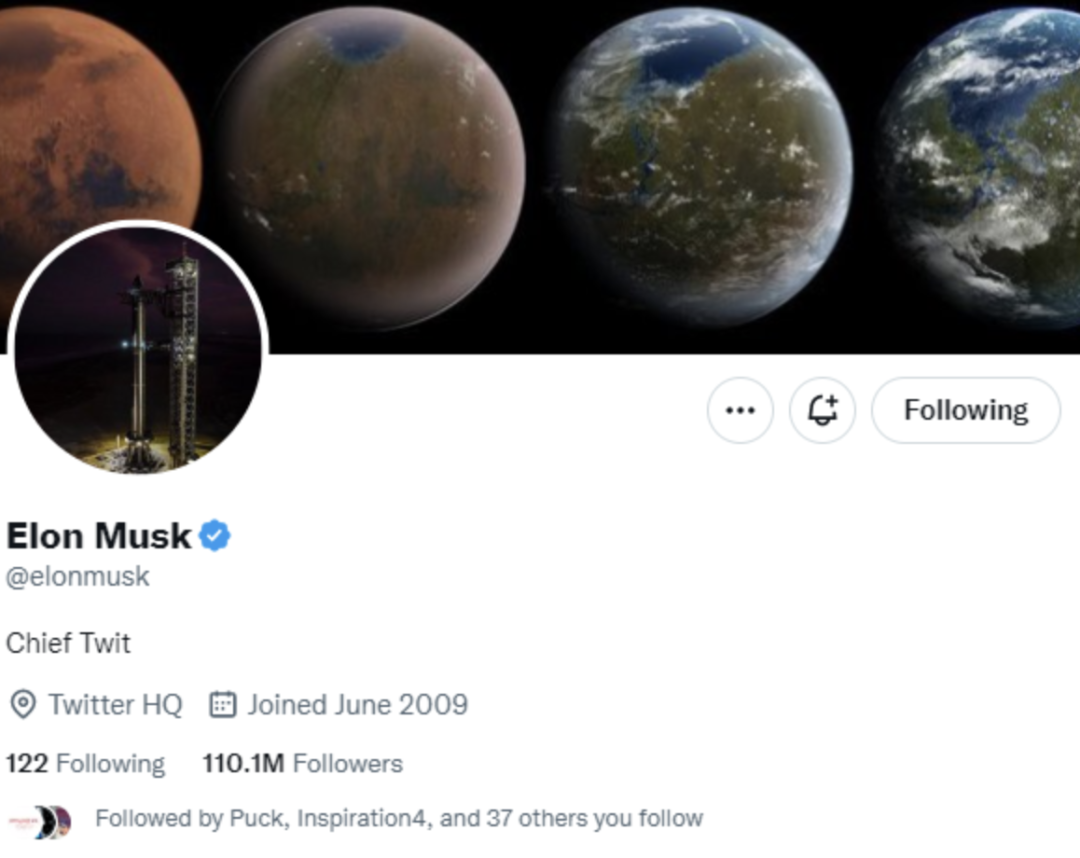Viewport: 1080px width, 858px height.
Task: Open the rocket profile picture
Action: (138, 348)
